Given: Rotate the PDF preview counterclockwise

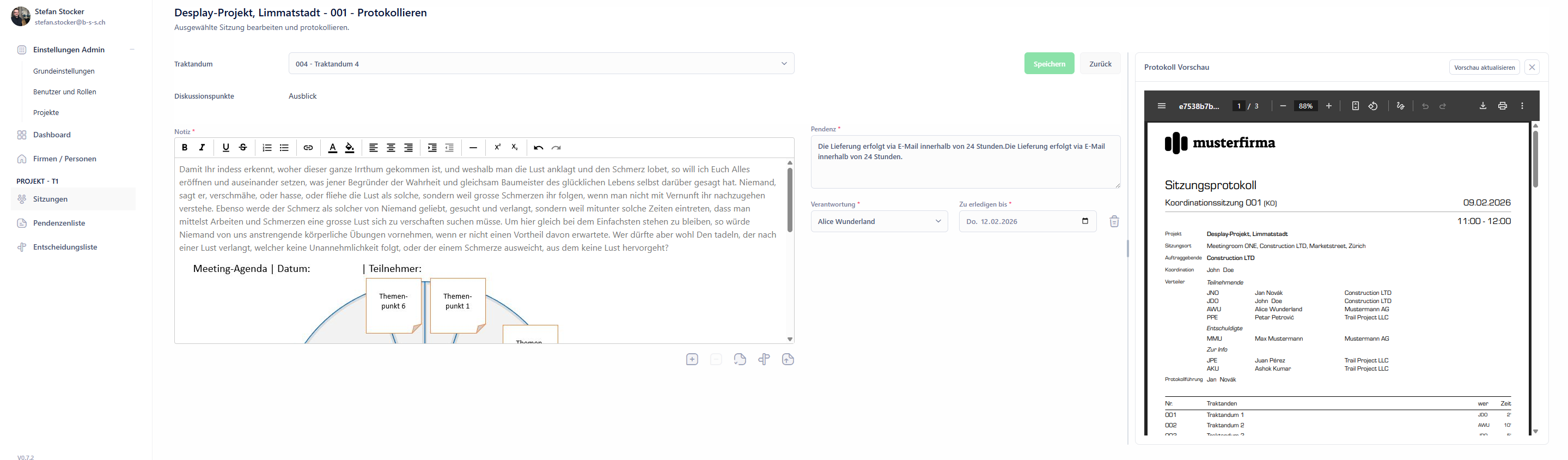Looking at the screenshot, I should 1373,106.
